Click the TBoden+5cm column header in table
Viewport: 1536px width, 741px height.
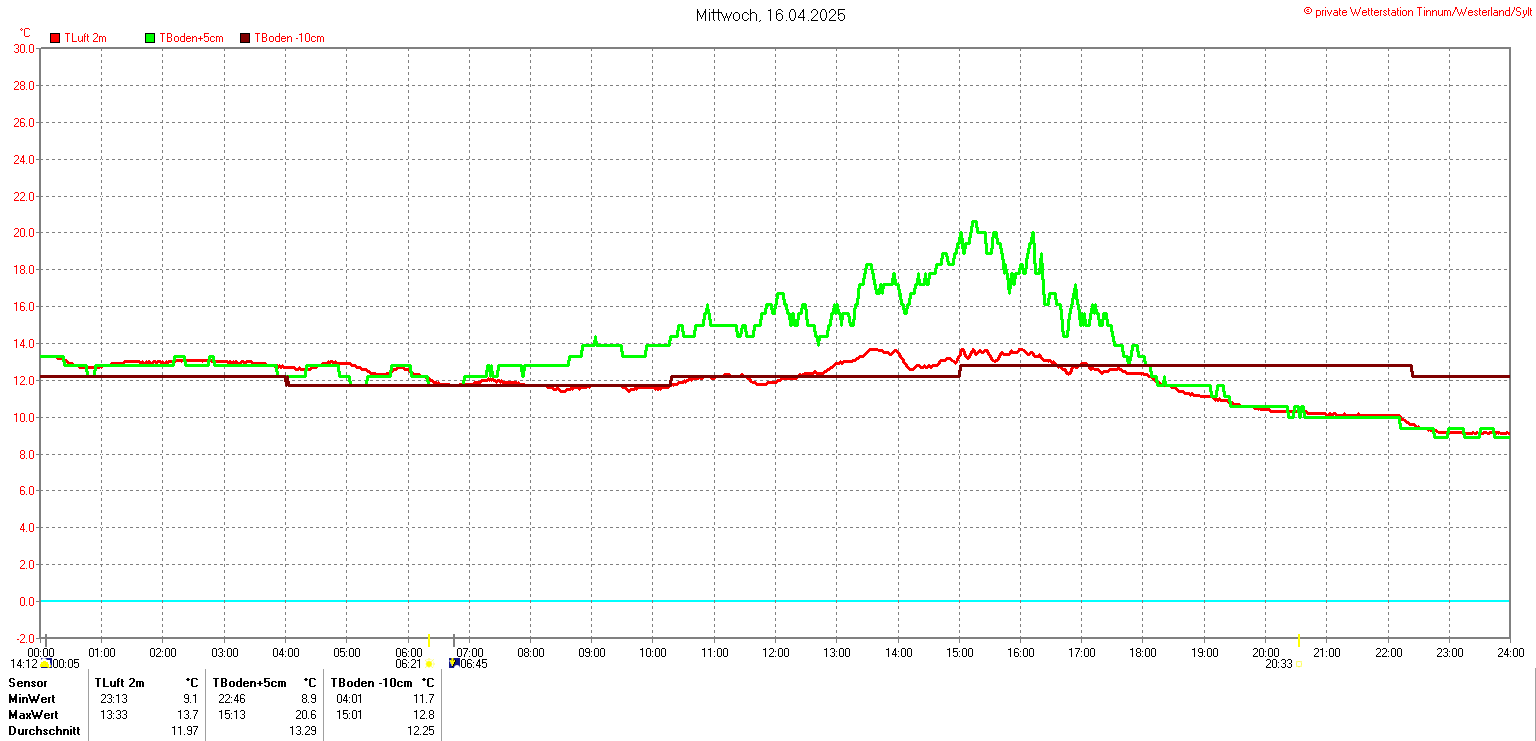click(249, 683)
